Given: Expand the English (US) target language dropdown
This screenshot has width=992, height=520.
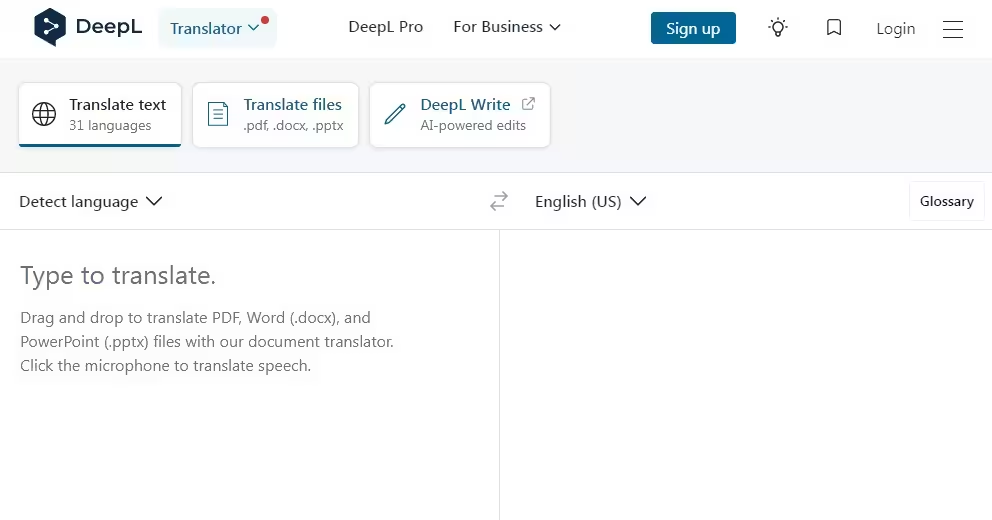Looking at the screenshot, I should 591,202.
